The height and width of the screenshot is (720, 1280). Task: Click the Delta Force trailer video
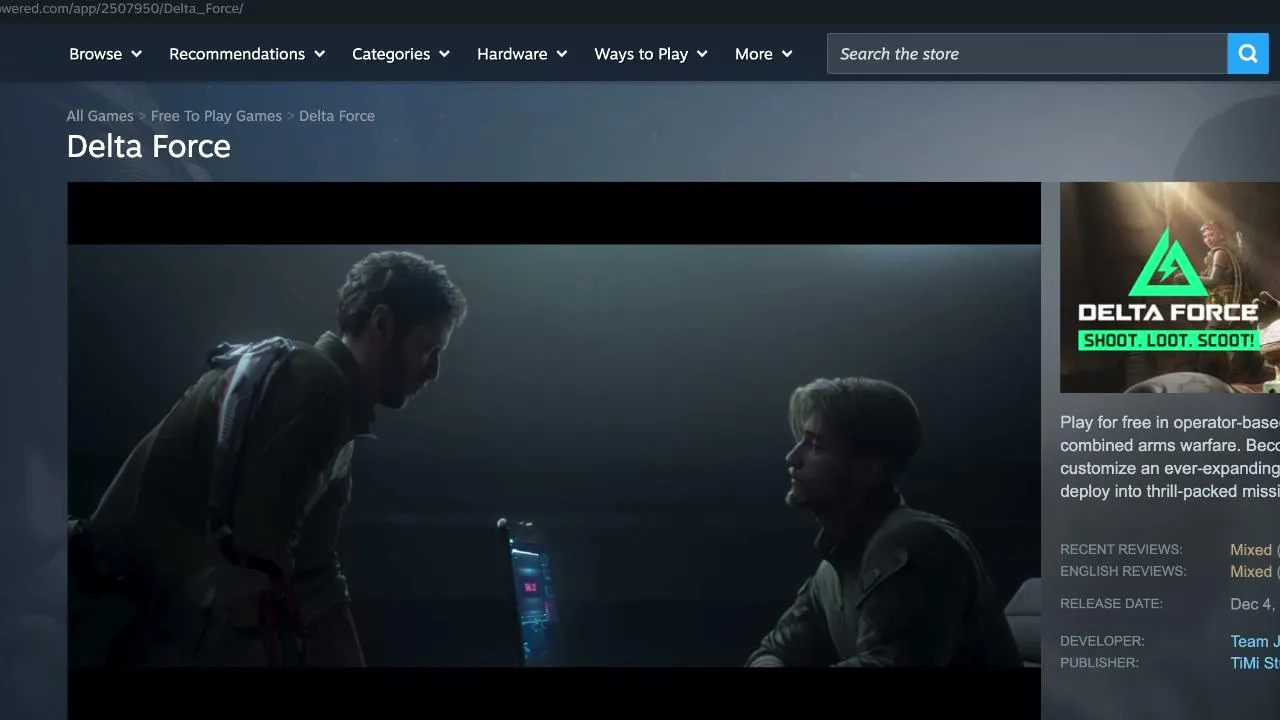click(554, 451)
